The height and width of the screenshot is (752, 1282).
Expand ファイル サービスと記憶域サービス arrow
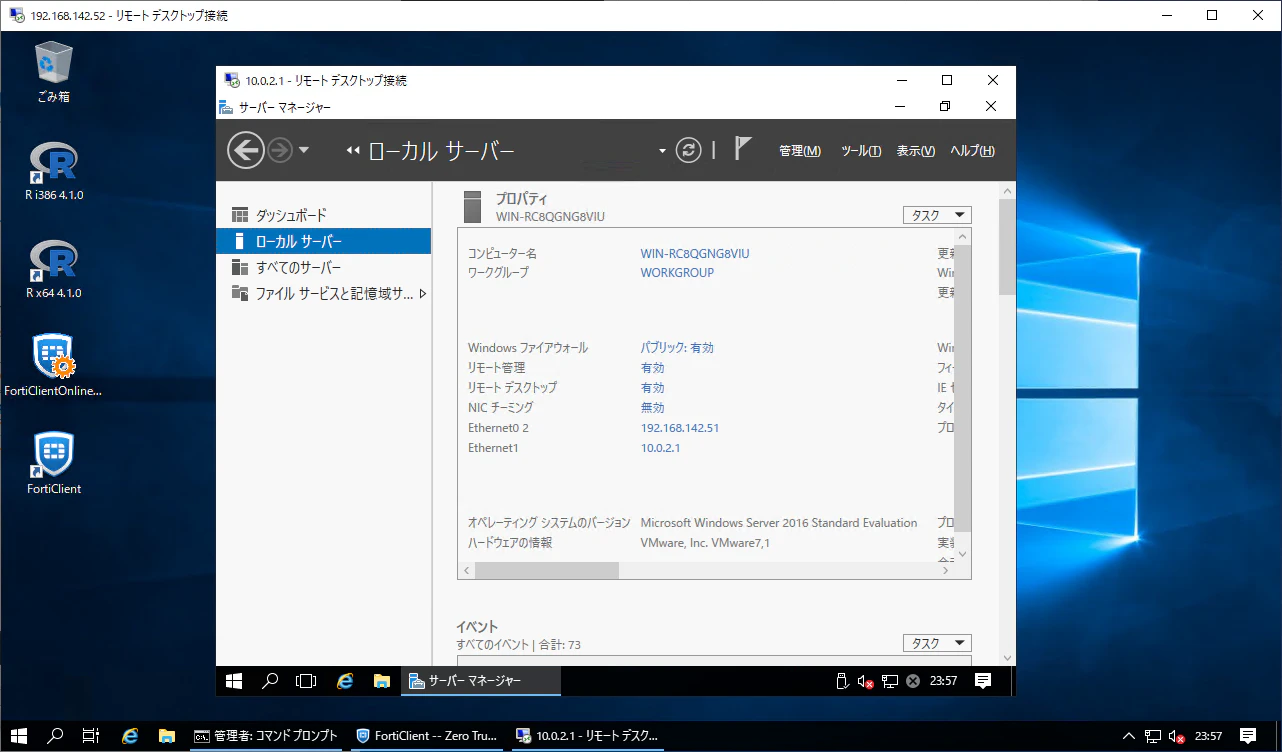[422, 294]
